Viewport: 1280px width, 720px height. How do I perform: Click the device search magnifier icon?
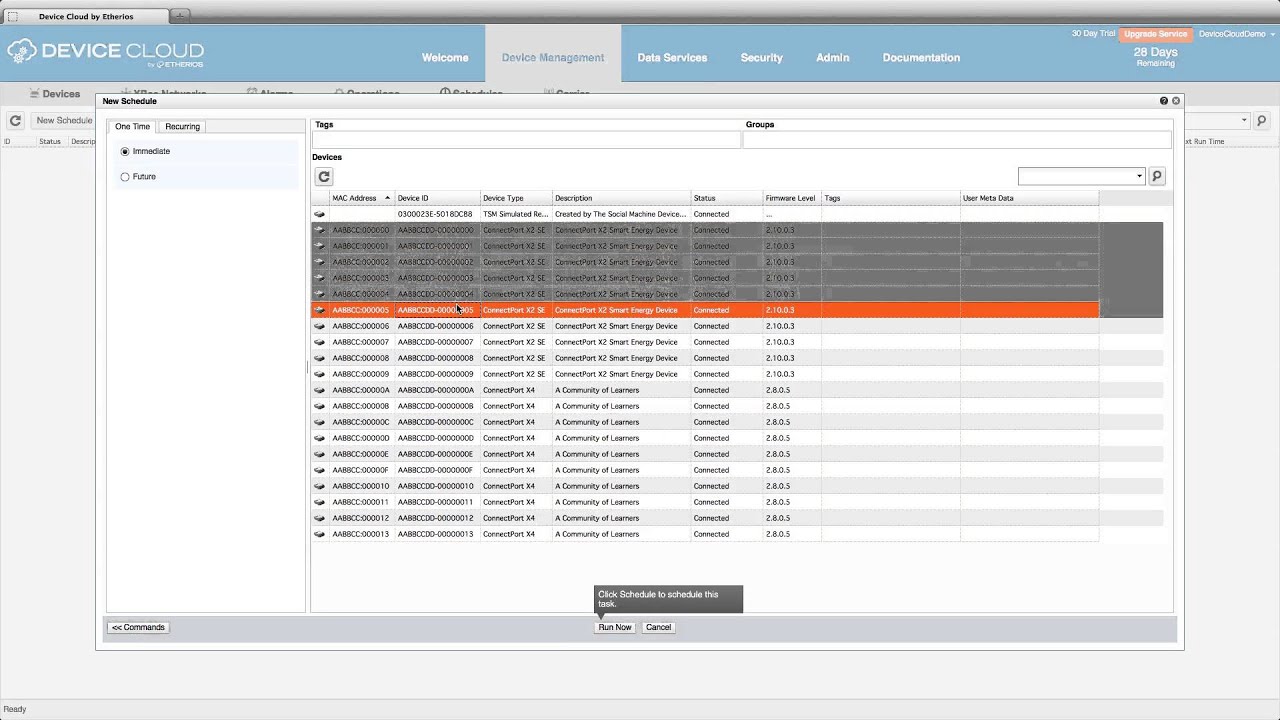pos(1157,176)
